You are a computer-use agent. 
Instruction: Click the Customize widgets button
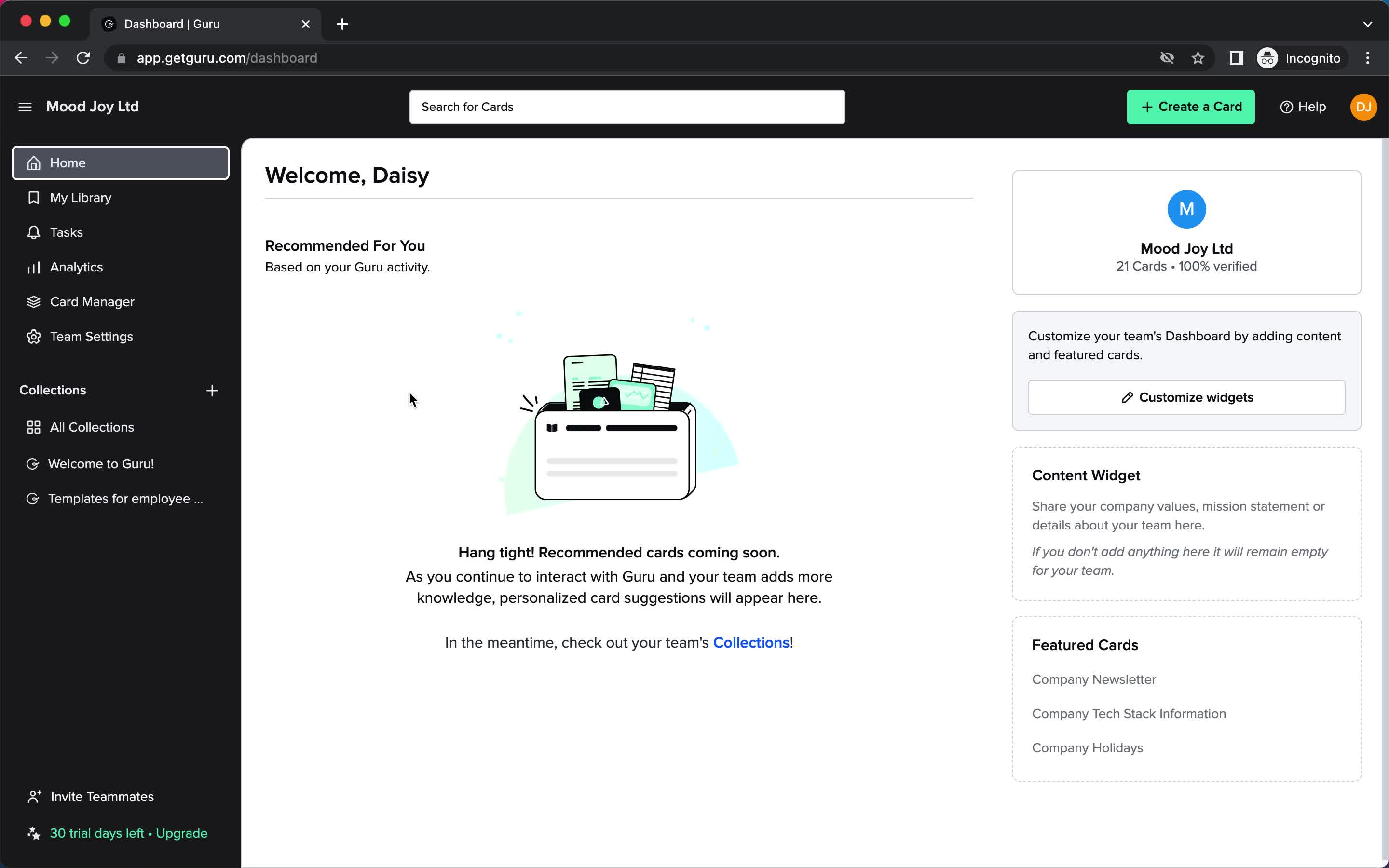pyautogui.click(x=1187, y=397)
